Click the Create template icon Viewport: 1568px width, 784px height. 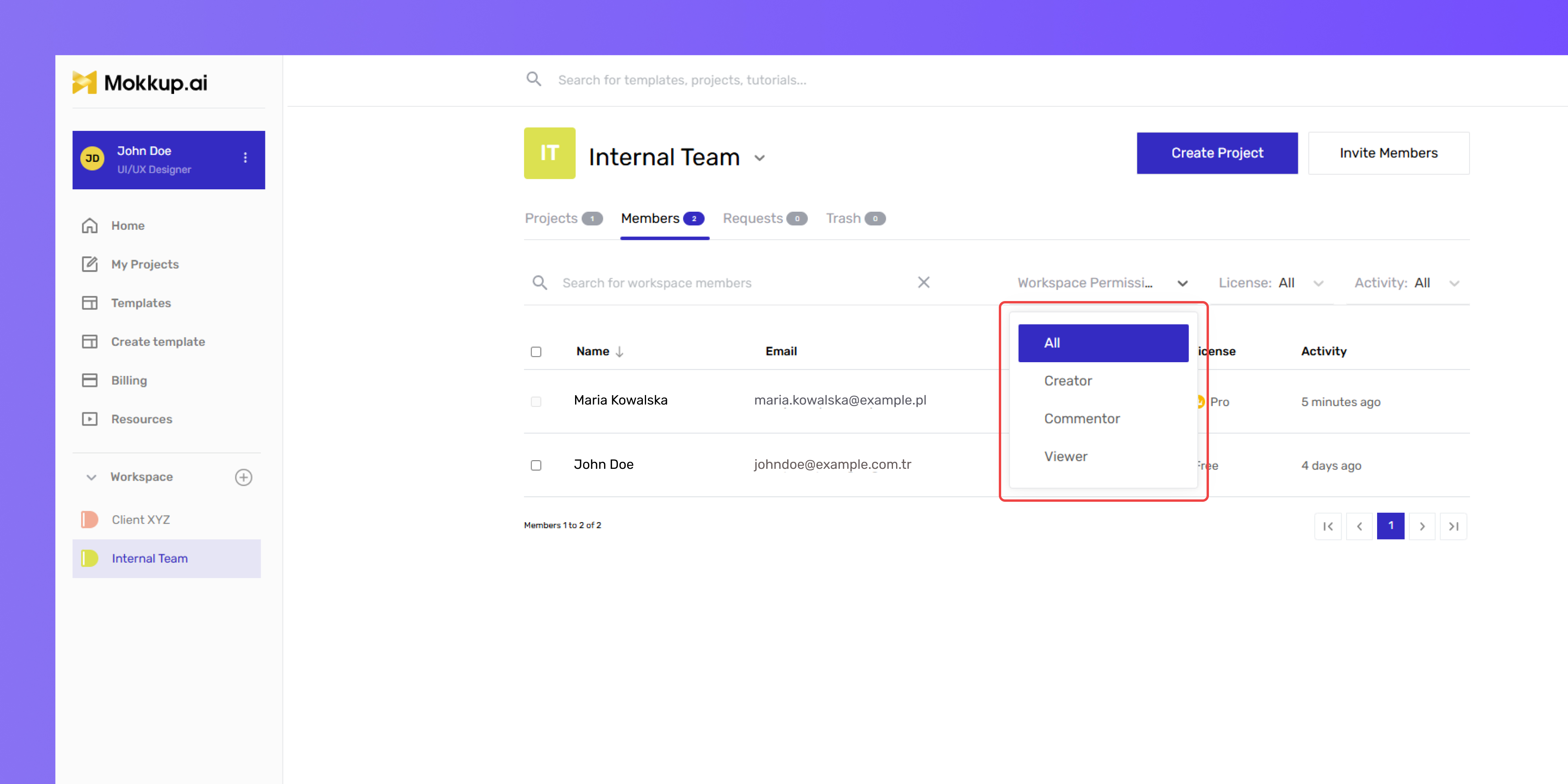point(89,341)
